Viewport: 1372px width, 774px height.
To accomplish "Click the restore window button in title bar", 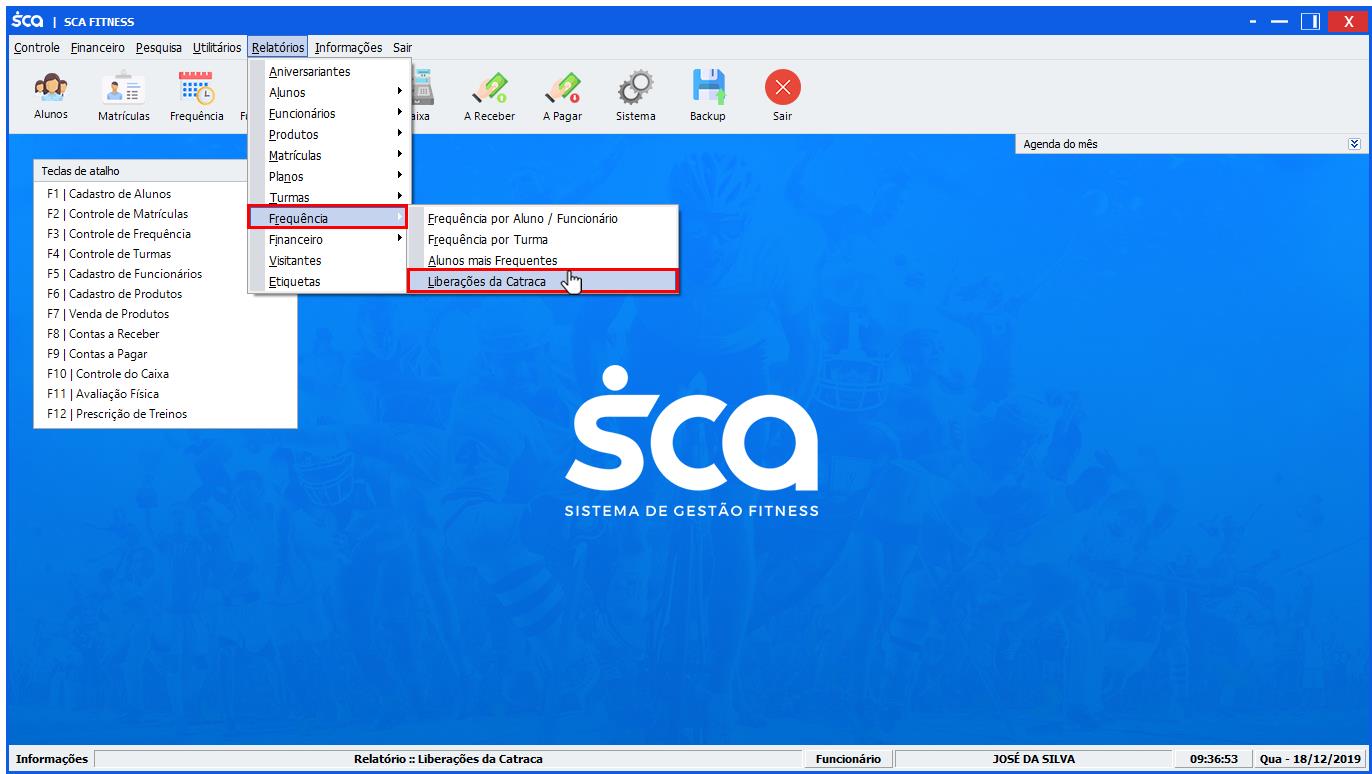I will pyautogui.click(x=1310, y=21).
